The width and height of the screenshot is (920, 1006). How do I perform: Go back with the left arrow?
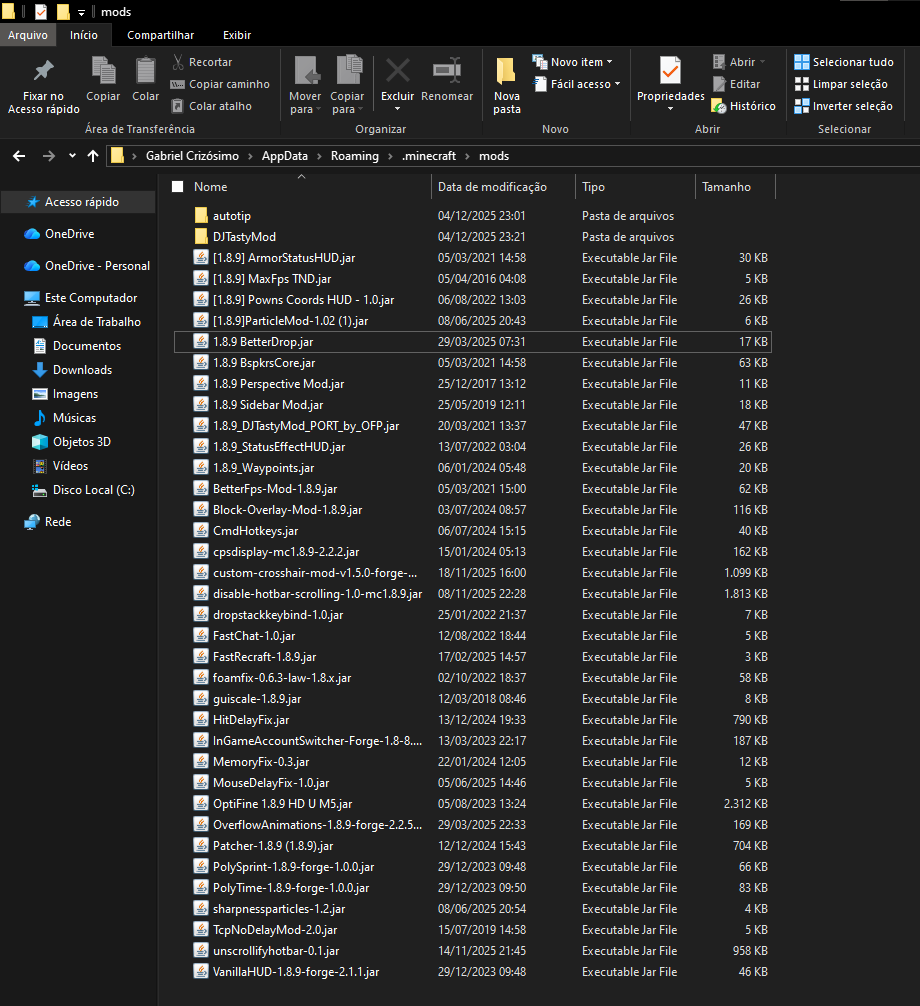(x=19, y=156)
